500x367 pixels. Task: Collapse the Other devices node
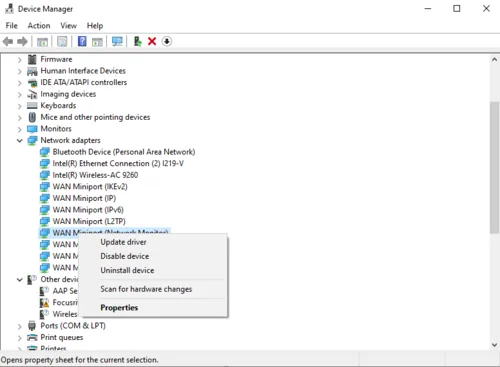pos(20,280)
